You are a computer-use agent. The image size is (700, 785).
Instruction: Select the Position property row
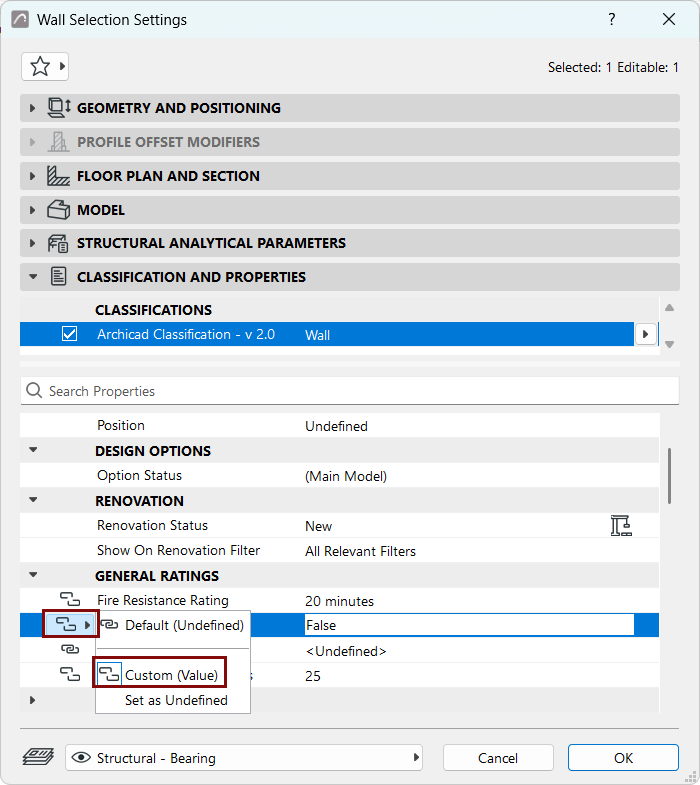[339, 426]
